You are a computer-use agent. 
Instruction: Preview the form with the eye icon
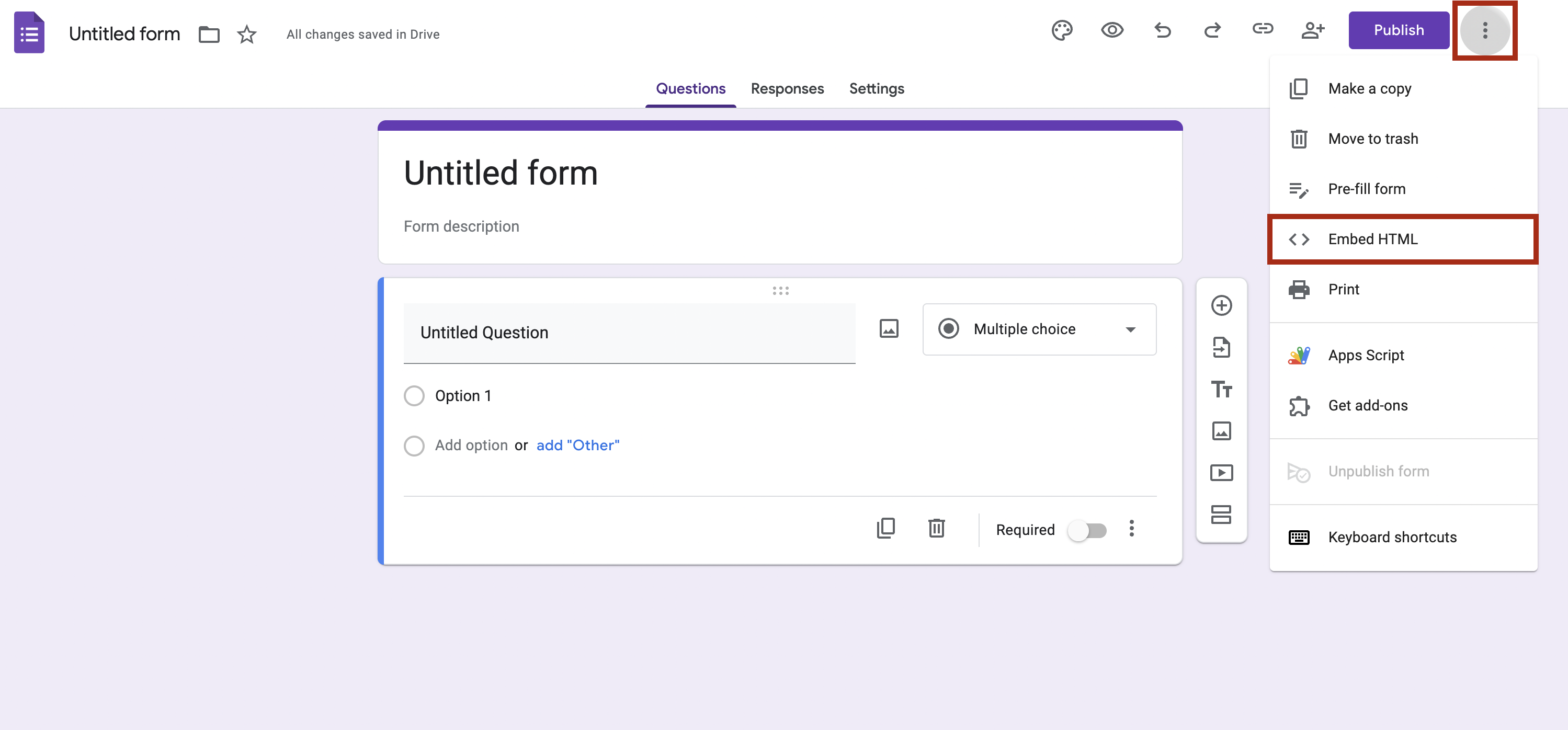[x=1112, y=30]
